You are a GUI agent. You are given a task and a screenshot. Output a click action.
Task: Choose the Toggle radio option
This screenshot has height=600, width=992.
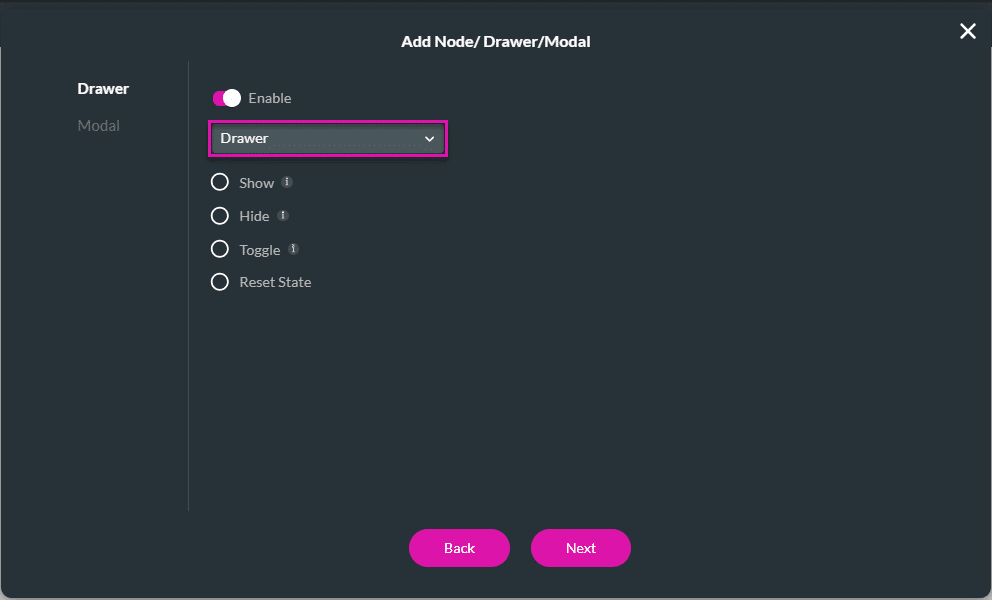(x=220, y=249)
